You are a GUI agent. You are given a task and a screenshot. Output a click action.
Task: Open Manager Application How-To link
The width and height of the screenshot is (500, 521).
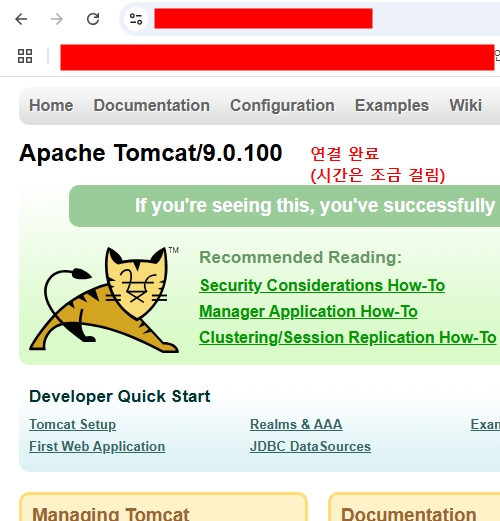click(x=308, y=312)
